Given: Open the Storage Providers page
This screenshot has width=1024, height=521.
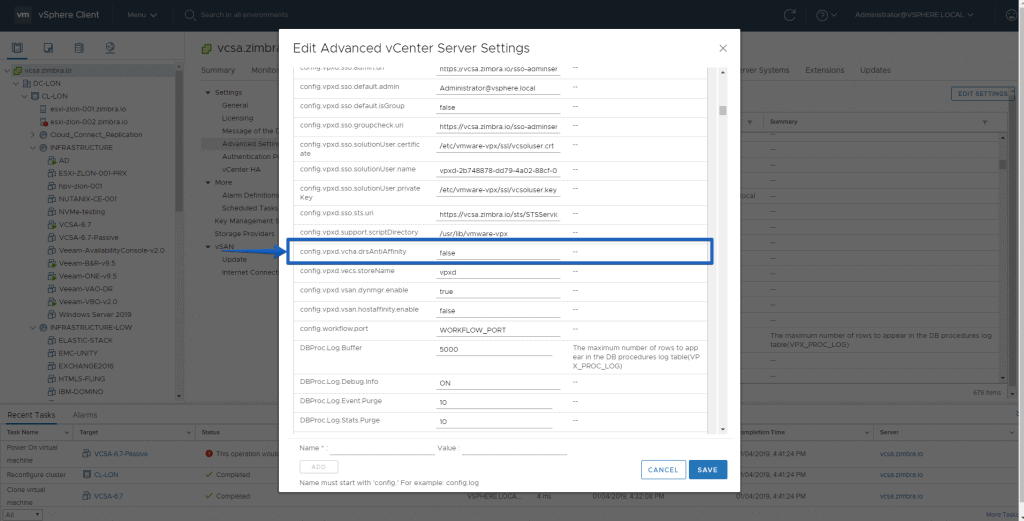Looking at the screenshot, I should 244,234.
